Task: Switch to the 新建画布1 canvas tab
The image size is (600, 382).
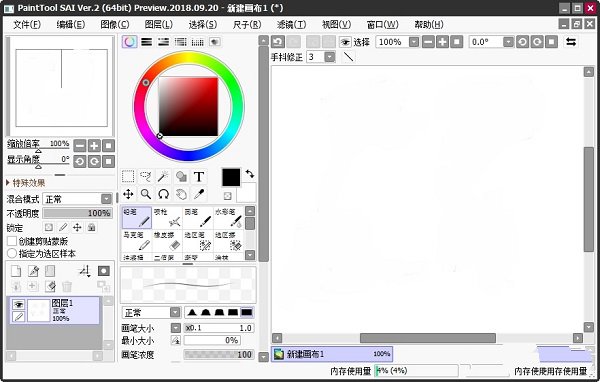Action: click(332, 354)
